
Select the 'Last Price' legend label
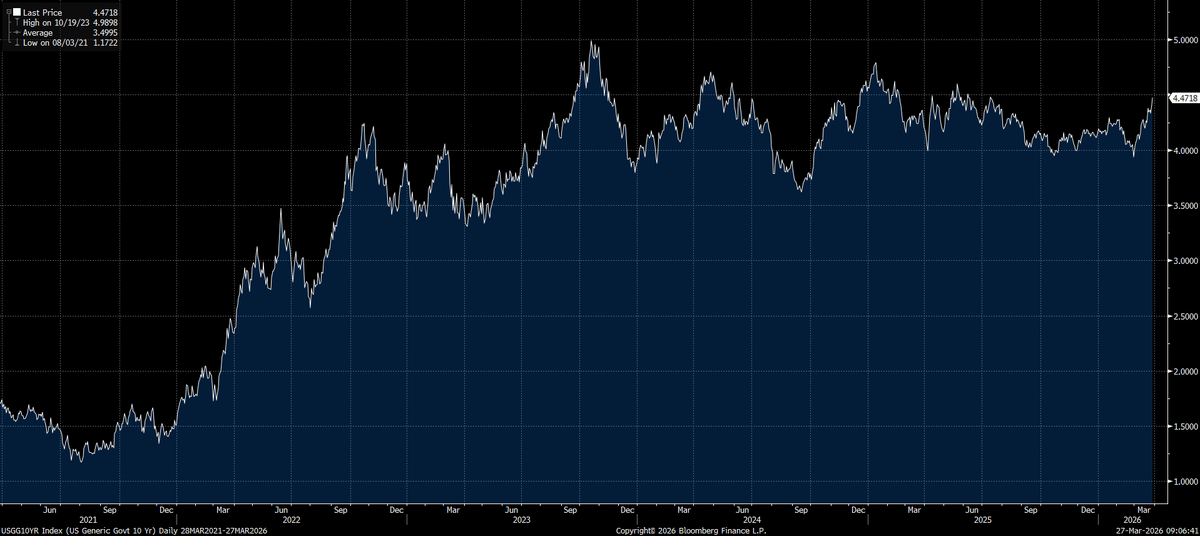[x=42, y=13]
